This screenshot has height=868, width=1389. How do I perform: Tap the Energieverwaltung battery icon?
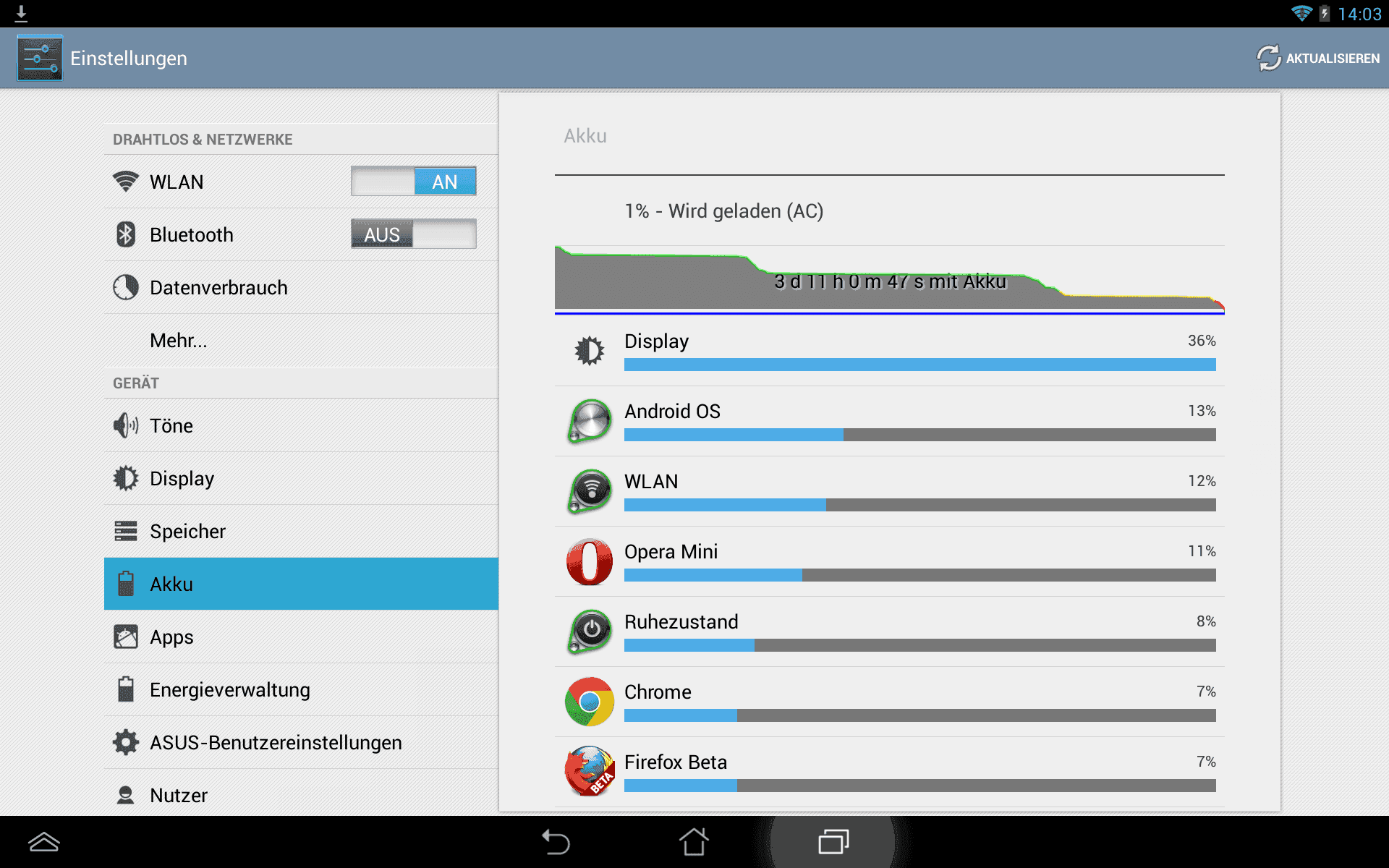pos(126,689)
